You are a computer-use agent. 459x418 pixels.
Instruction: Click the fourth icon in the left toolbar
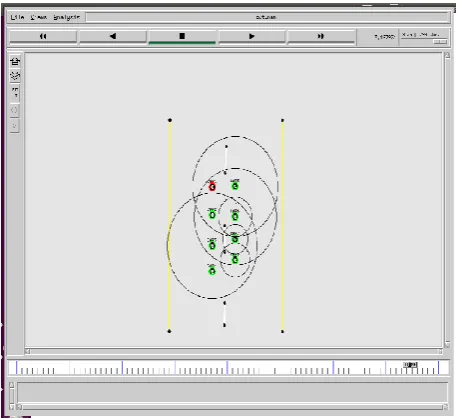coord(14,110)
